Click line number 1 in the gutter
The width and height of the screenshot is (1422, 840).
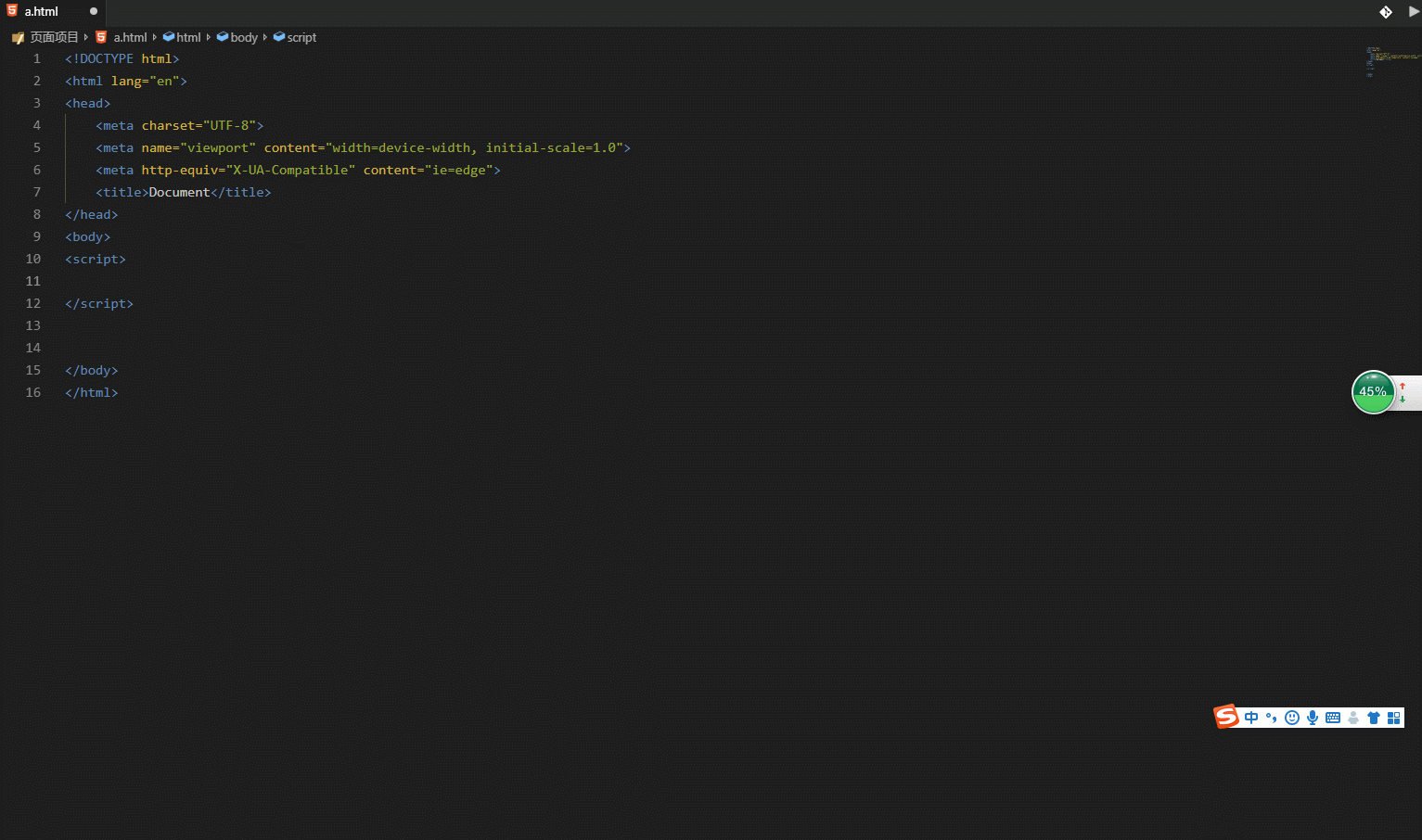point(37,58)
